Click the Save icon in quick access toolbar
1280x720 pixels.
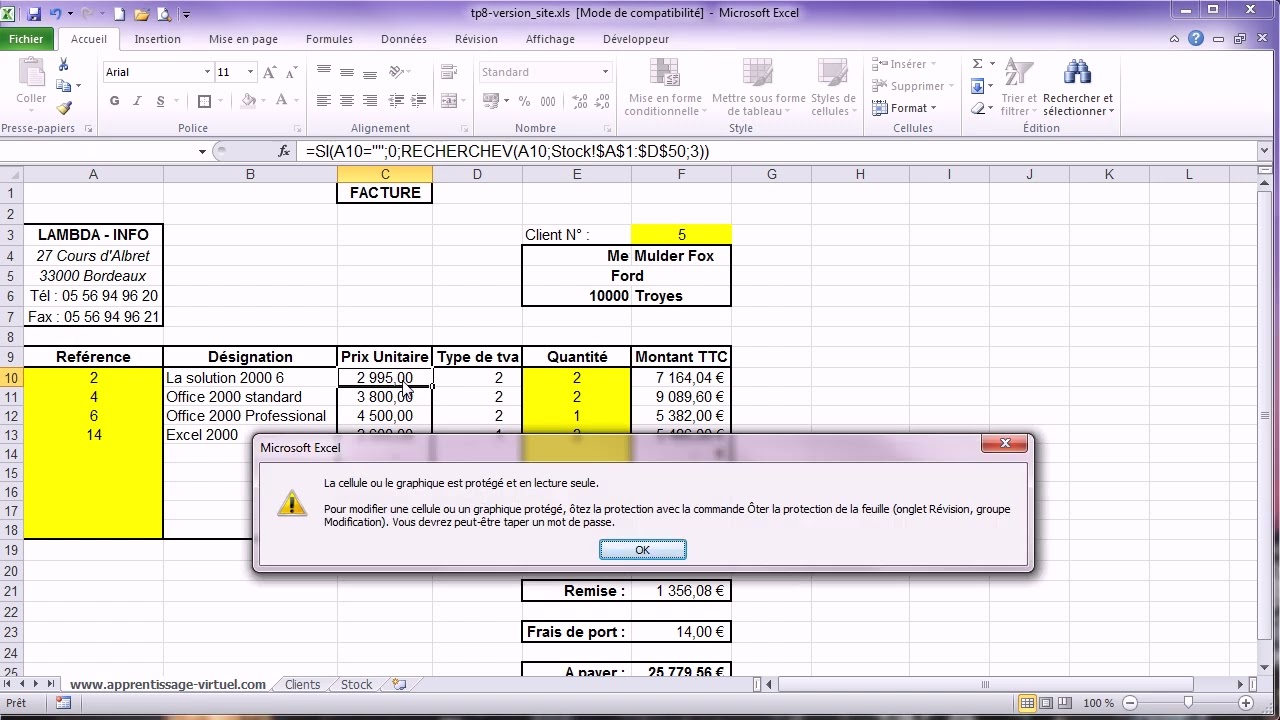34,14
